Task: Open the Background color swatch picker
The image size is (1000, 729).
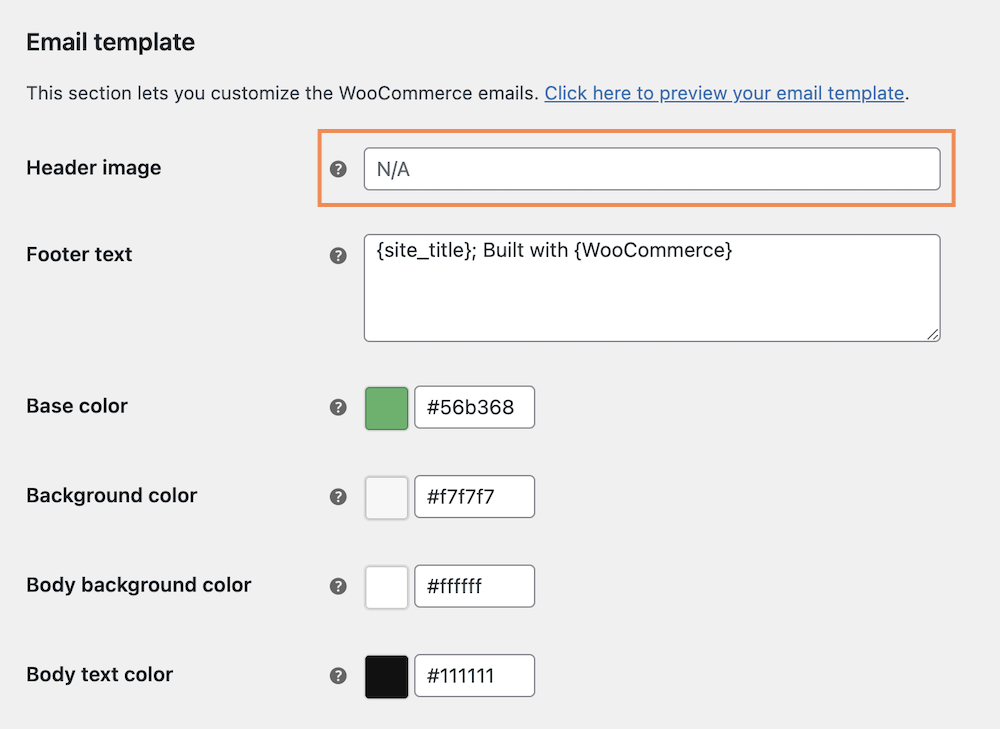Action: [385, 496]
